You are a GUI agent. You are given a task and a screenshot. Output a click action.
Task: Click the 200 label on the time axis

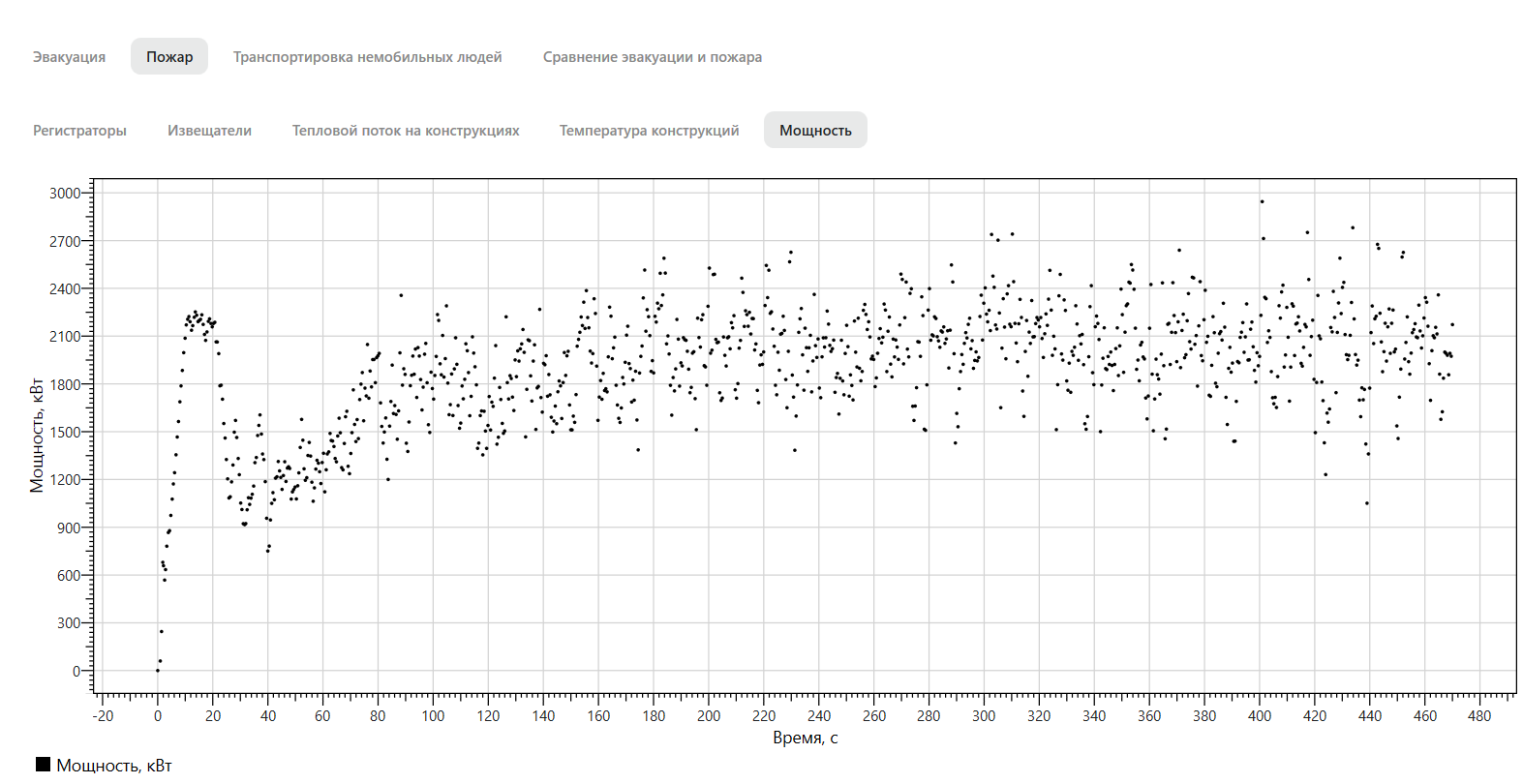point(709,716)
